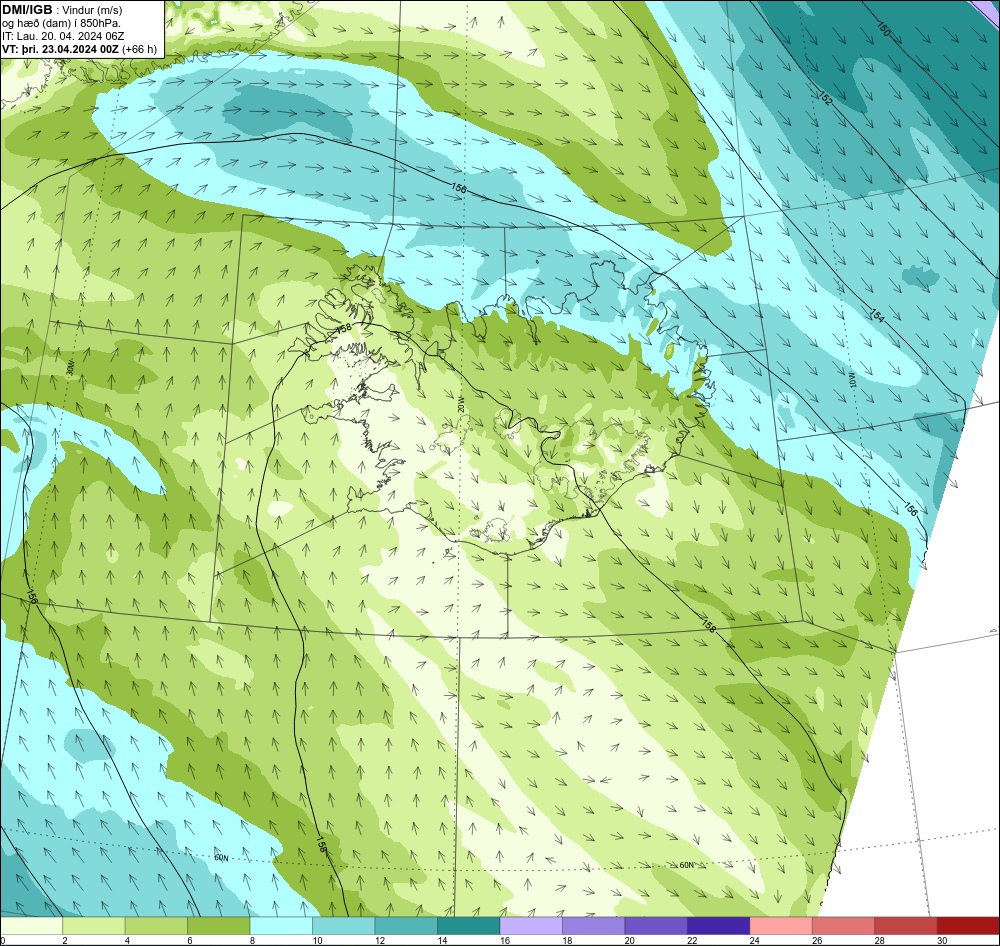Select the medium green 4–6 m/s legend swatch

tap(156, 926)
